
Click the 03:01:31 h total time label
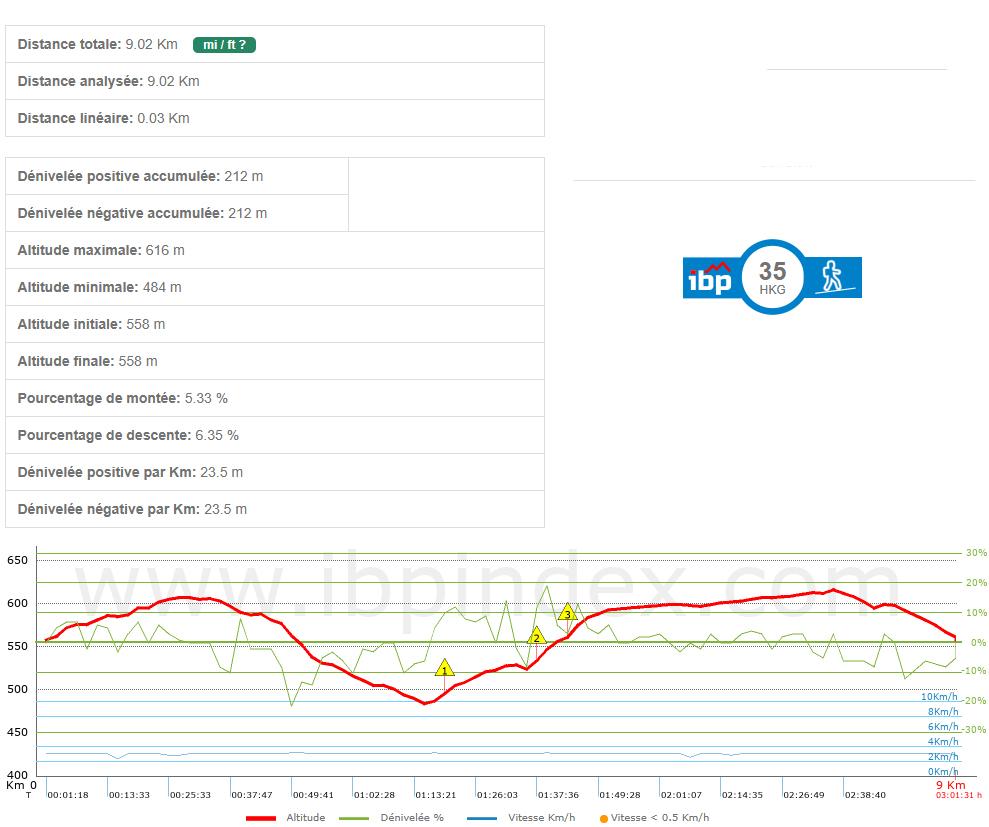[x=958, y=796]
